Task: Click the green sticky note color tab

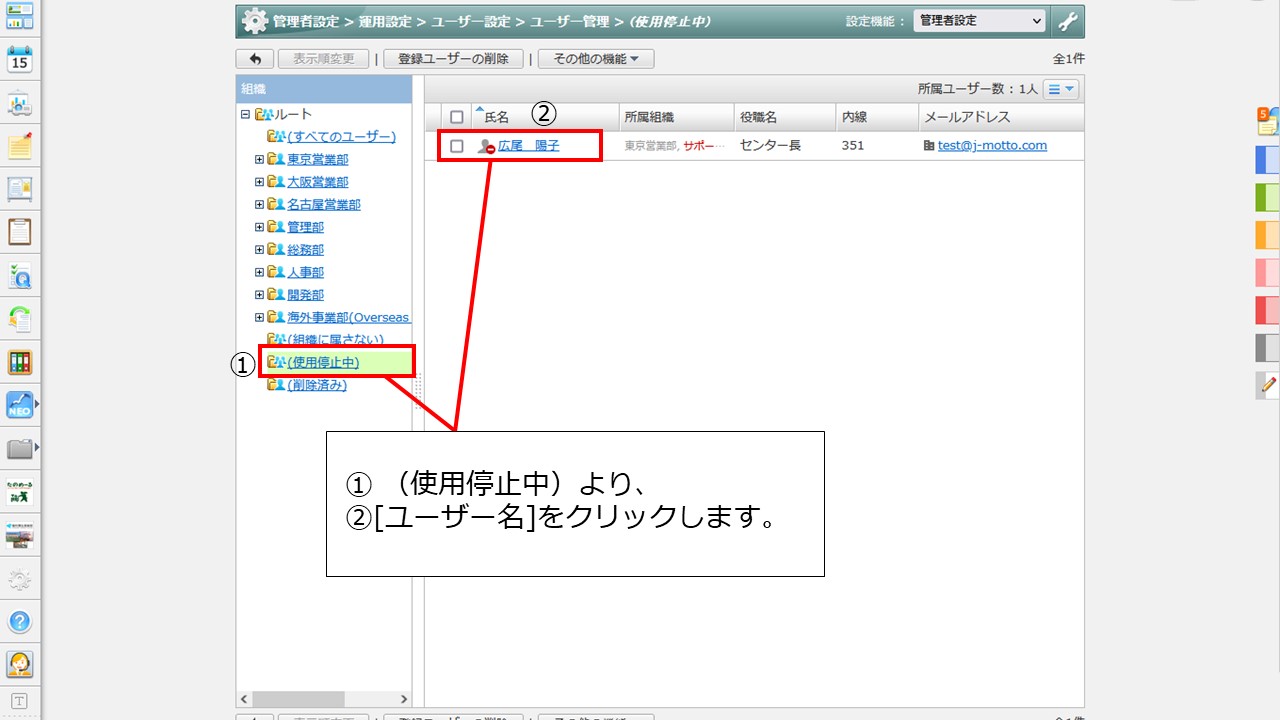Action: coord(1268,197)
